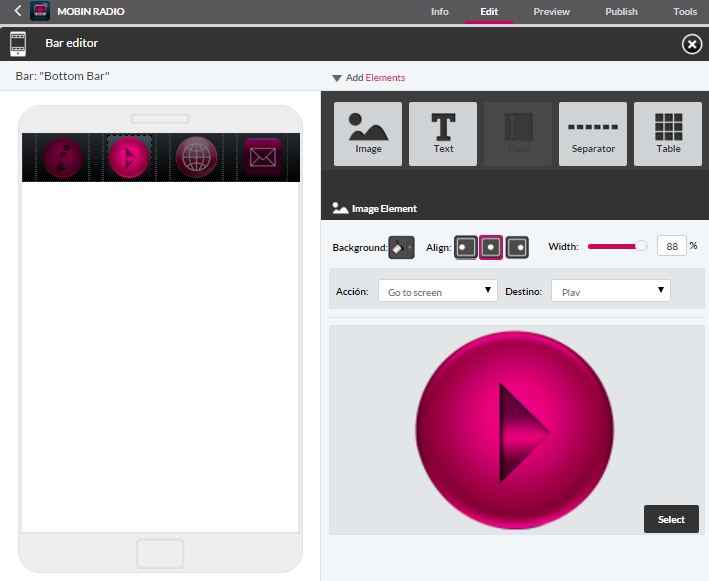This screenshot has height=581, width=709.
Task: Switch to the Info tab
Action: [440, 12]
